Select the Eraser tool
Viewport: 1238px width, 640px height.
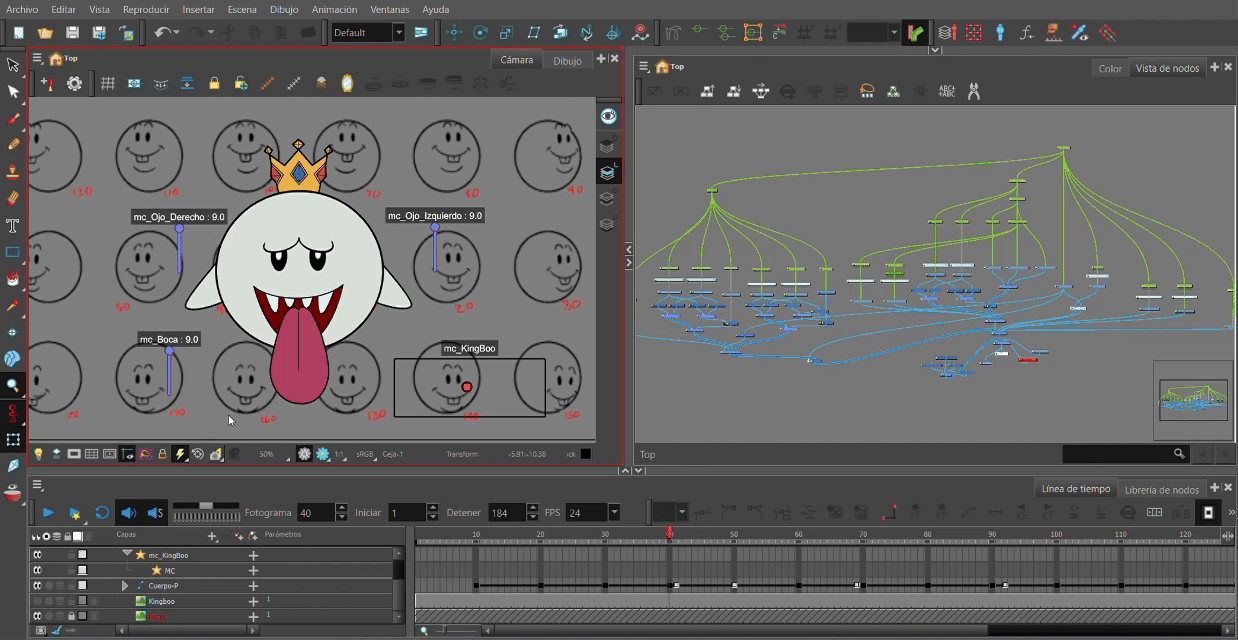click(x=13, y=198)
